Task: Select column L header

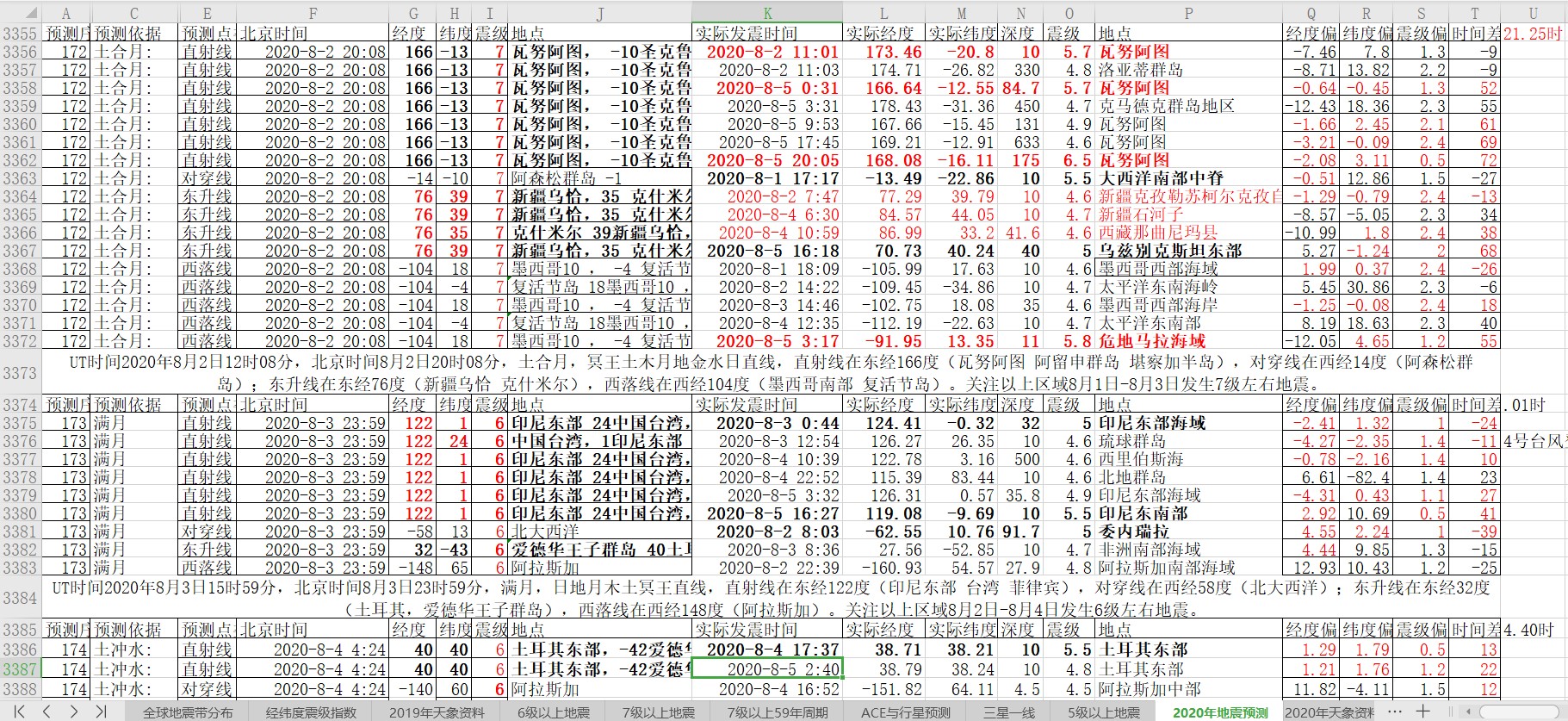Action: point(883,13)
